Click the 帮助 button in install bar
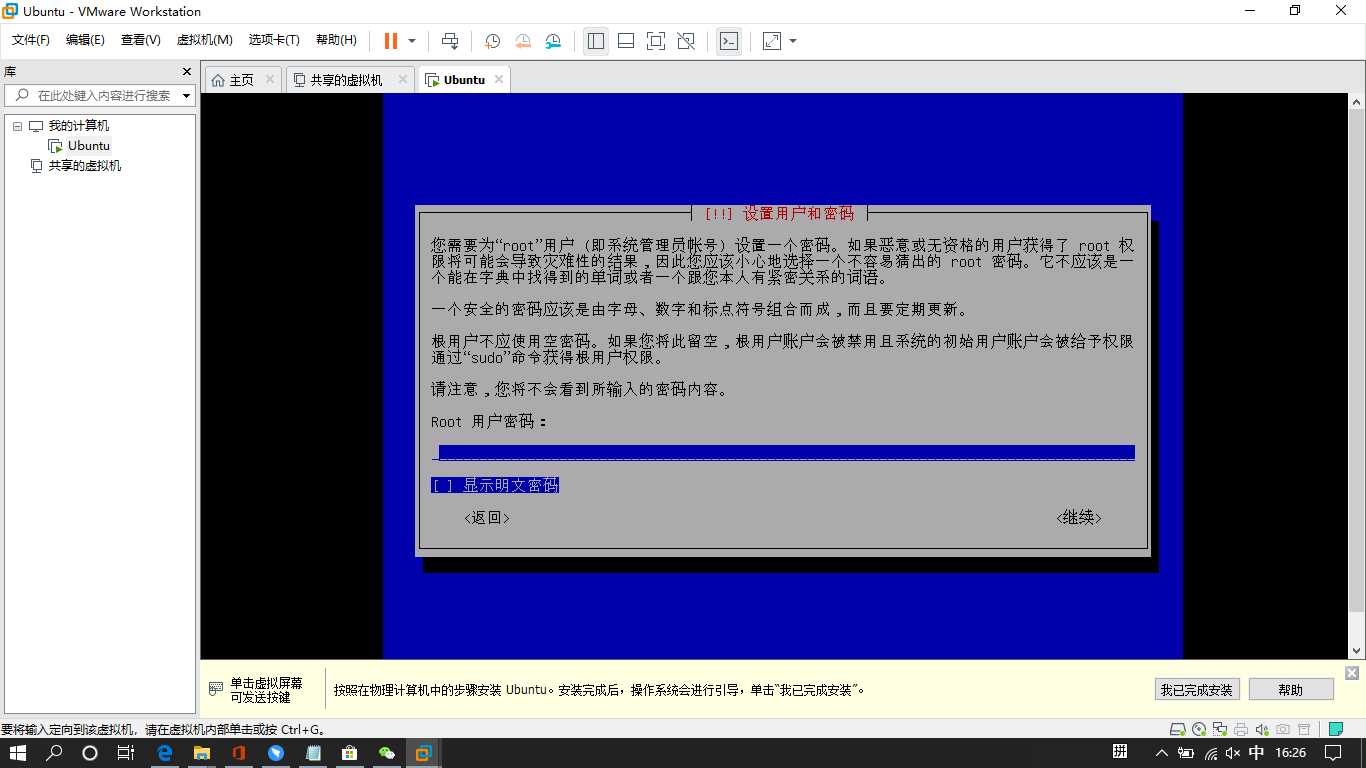The image size is (1366, 768). tap(1291, 690)
